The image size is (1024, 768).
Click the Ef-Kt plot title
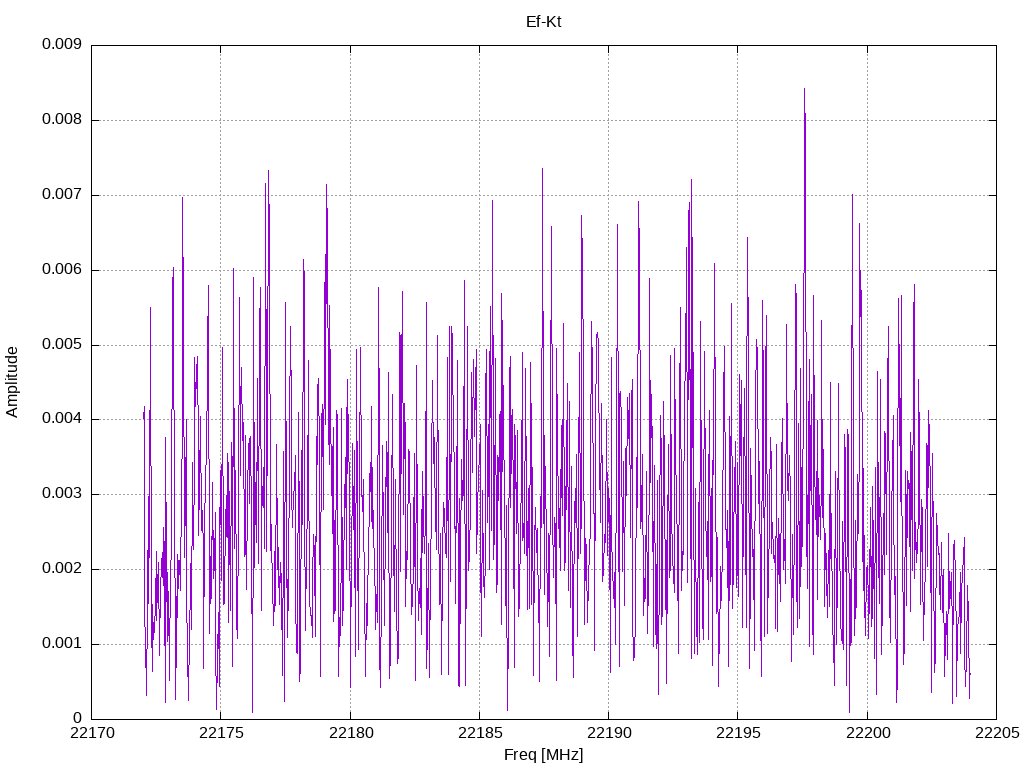[x=543, y=22]
